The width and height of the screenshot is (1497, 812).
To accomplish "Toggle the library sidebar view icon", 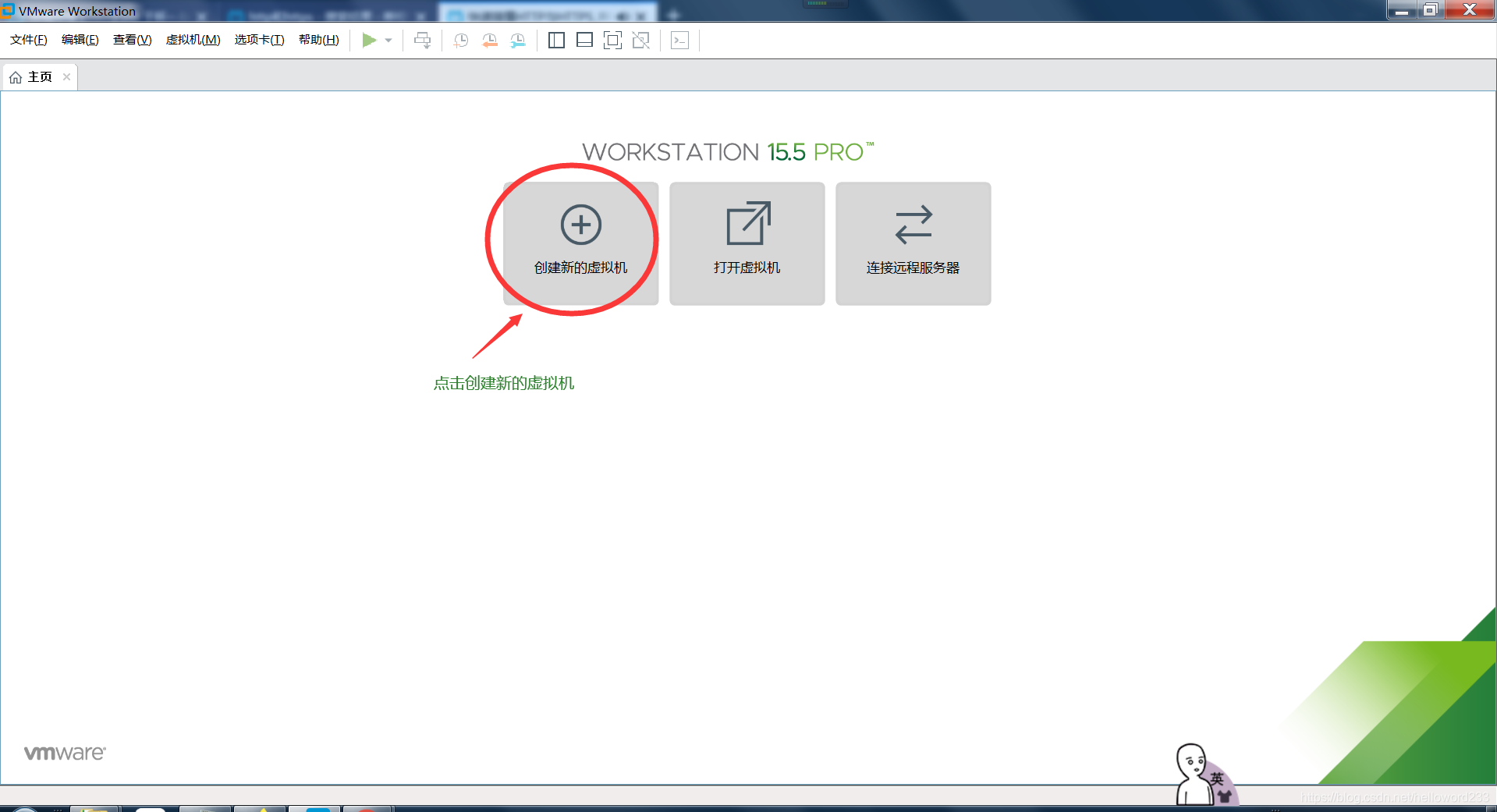I will tap(556, 41).
